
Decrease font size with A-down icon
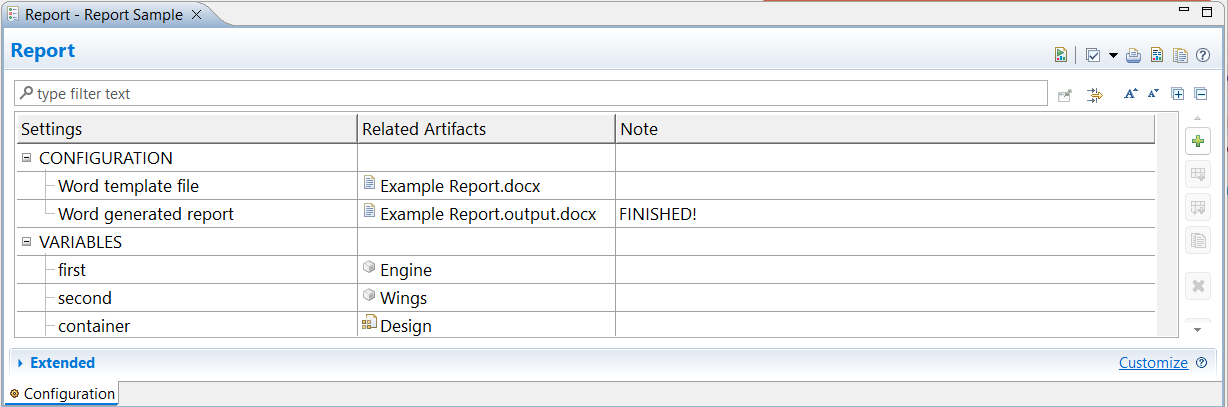point(1153,94)
